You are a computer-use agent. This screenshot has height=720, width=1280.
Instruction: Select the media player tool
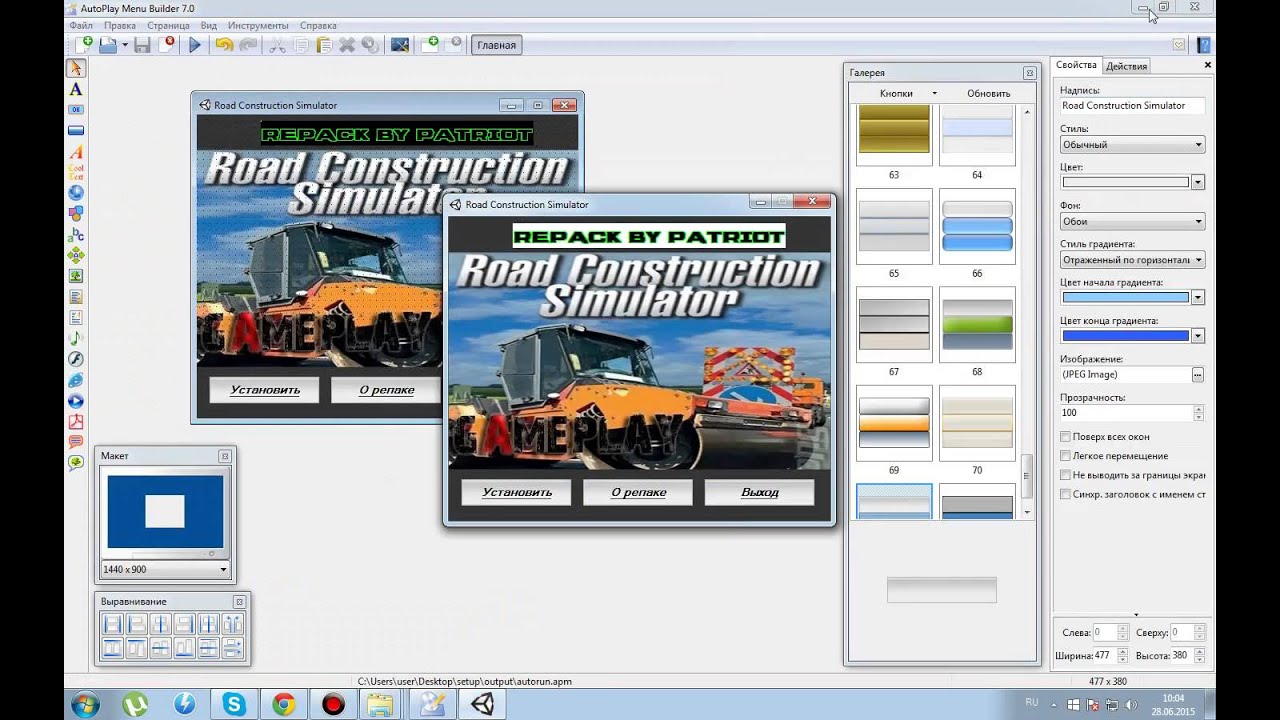(x=75, y=401)
